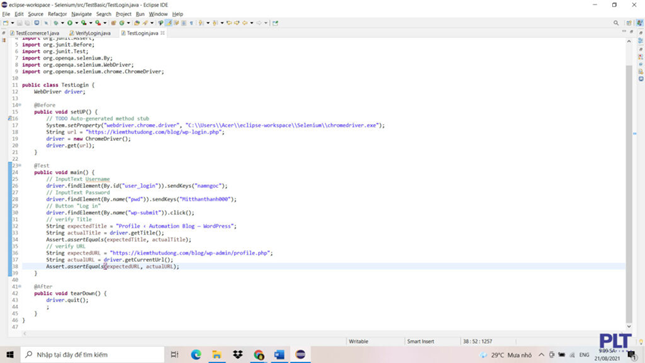Click the vertical scrollbar thumb

pos(629,193)
